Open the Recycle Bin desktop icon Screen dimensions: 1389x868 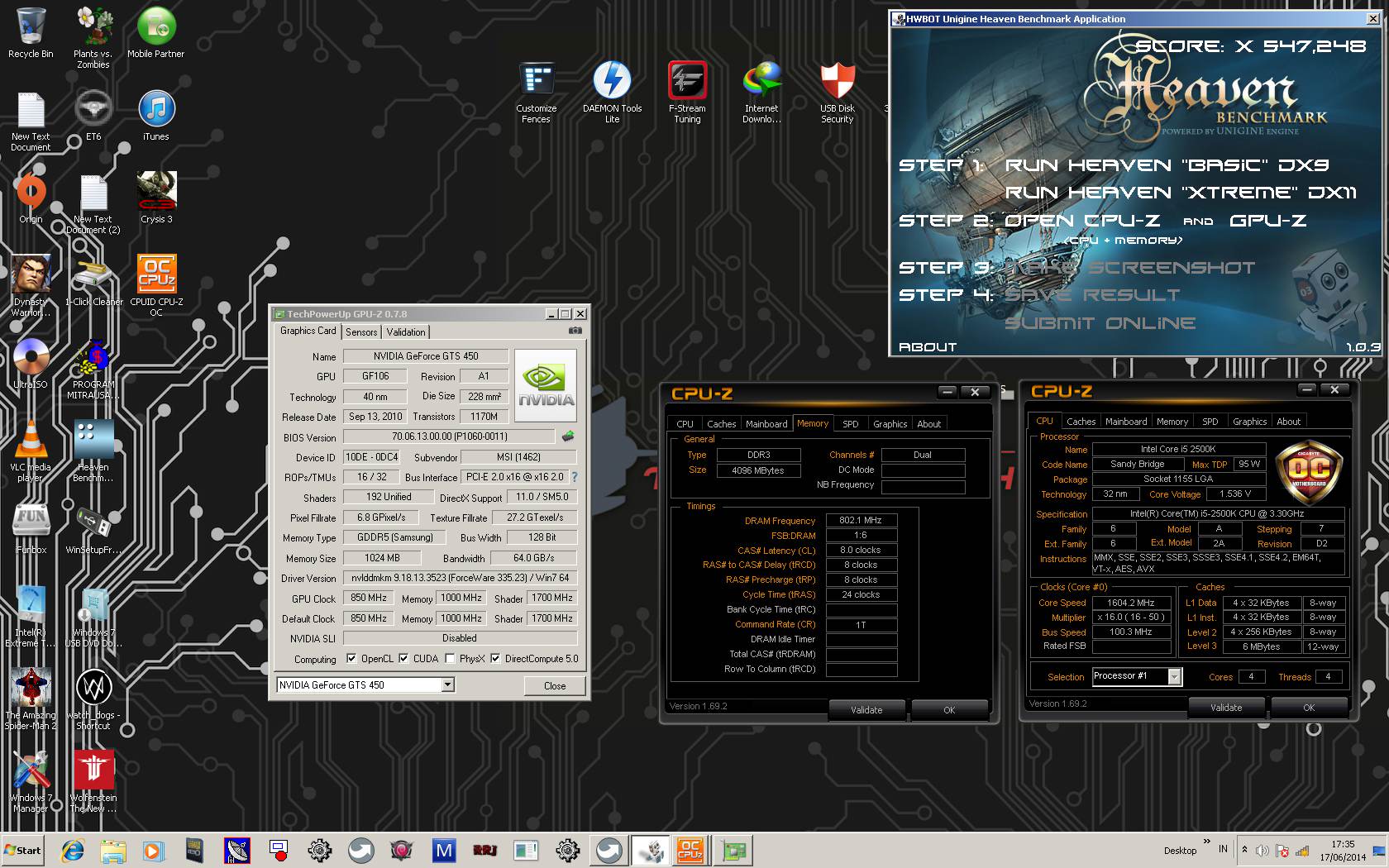(31, 33)
